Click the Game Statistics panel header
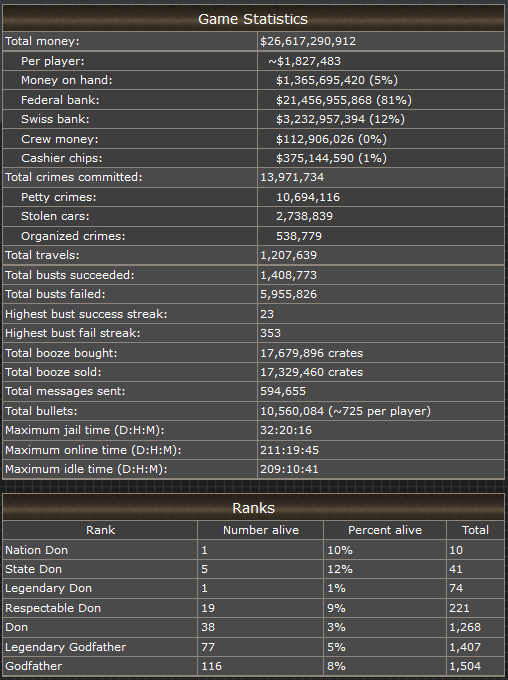 point(253,19)
